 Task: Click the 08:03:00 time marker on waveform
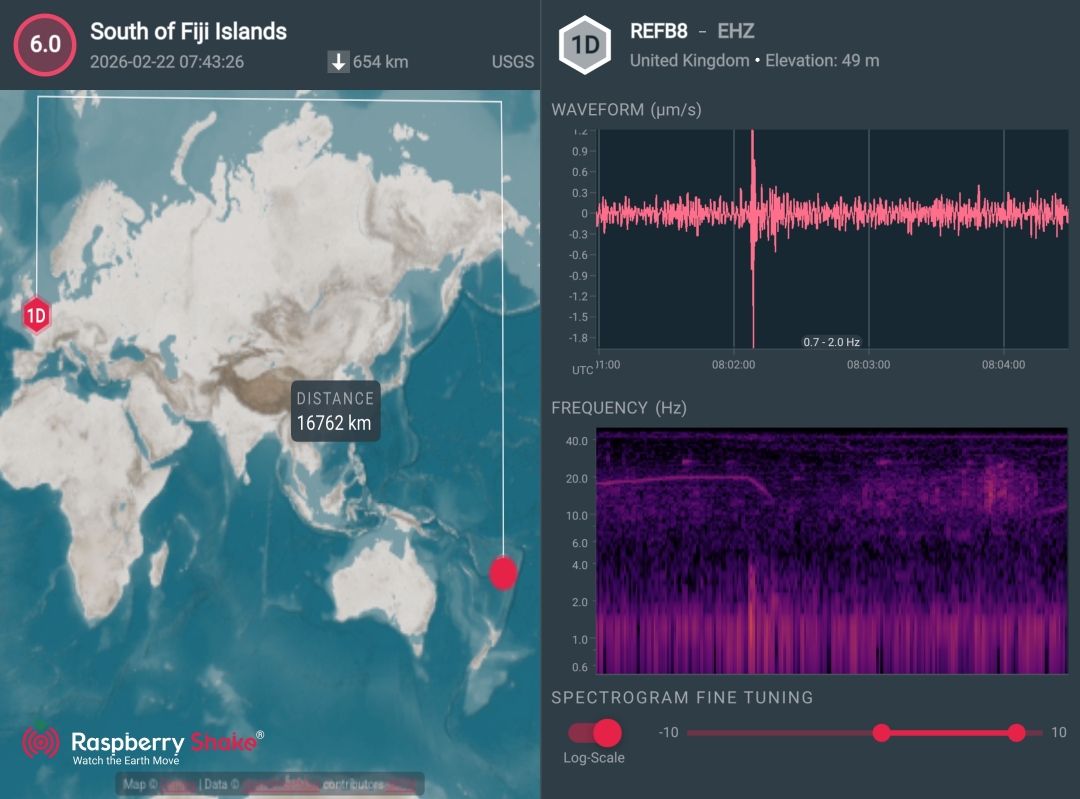[x=868, y=365]
